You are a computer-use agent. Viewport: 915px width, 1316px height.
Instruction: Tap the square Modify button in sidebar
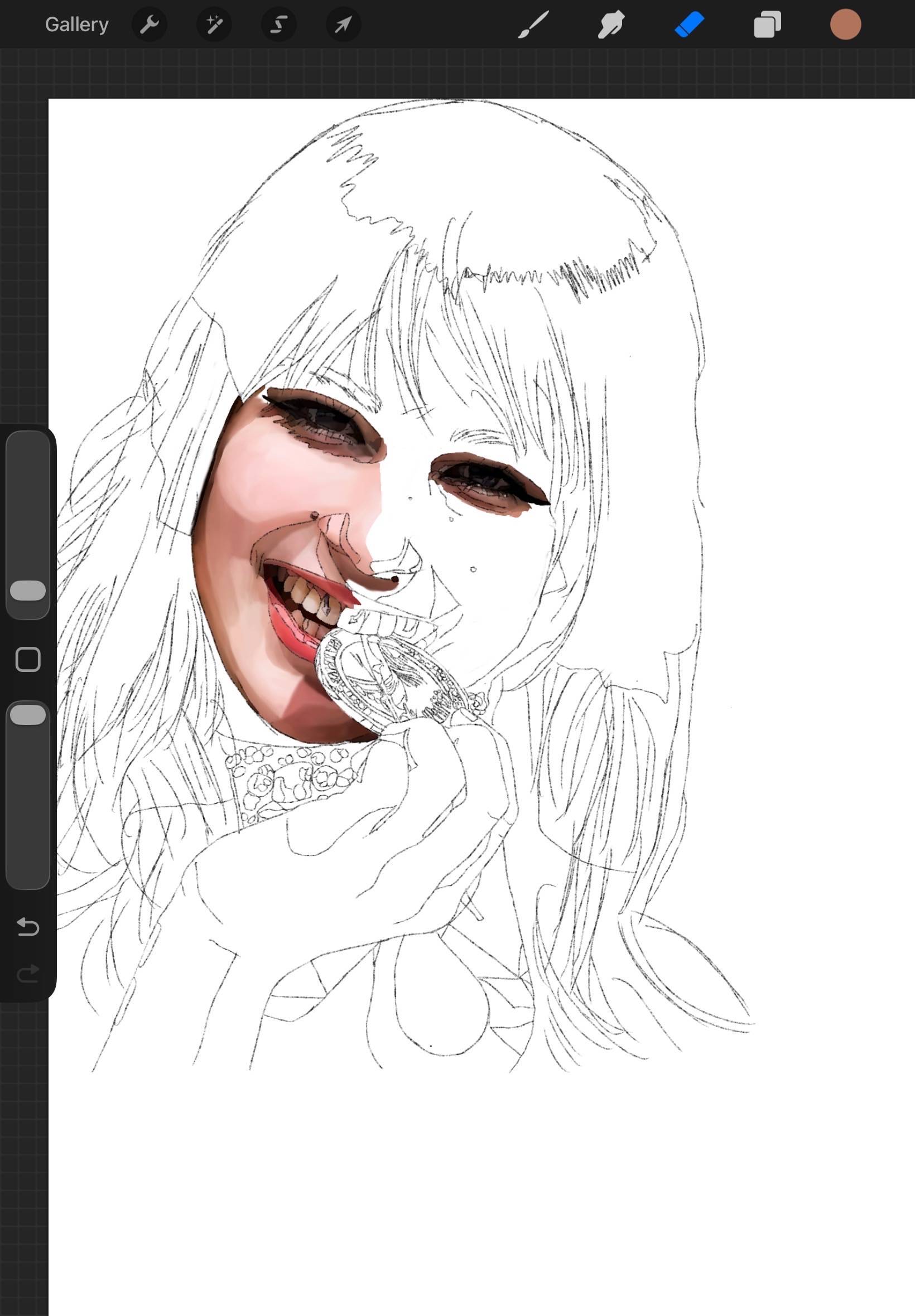tap(28, 660)
